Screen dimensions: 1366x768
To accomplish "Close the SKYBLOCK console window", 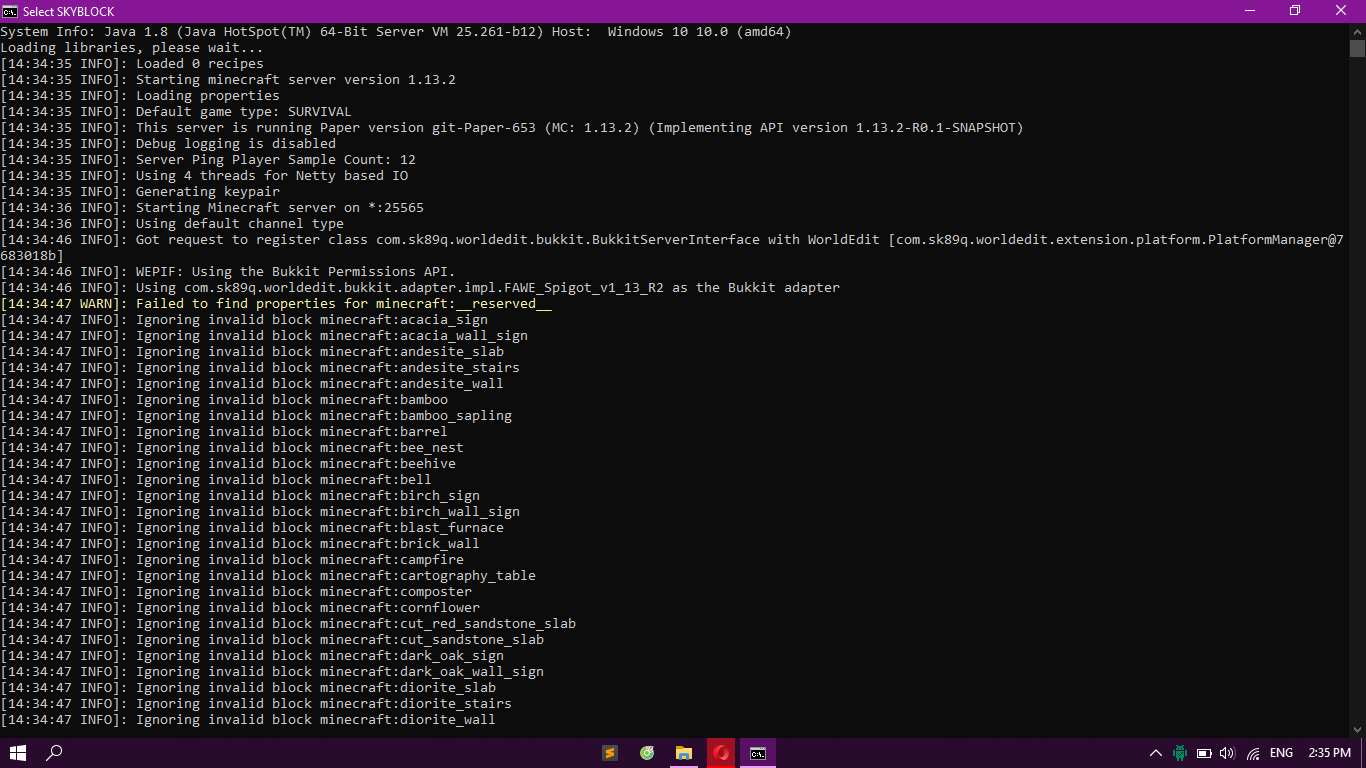I will click(x=1341, y=11).
